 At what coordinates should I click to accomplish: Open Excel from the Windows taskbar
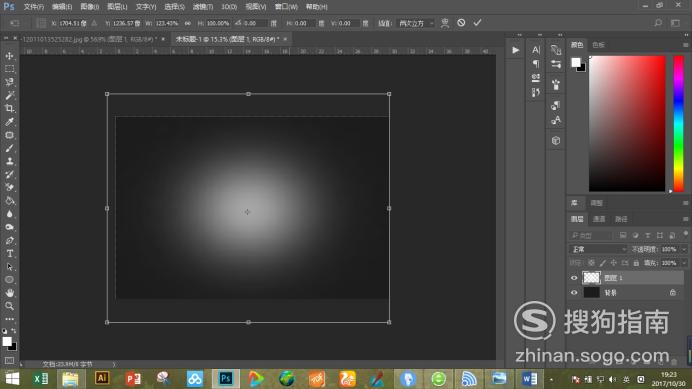pyautogui.click(x=41, y=379)
